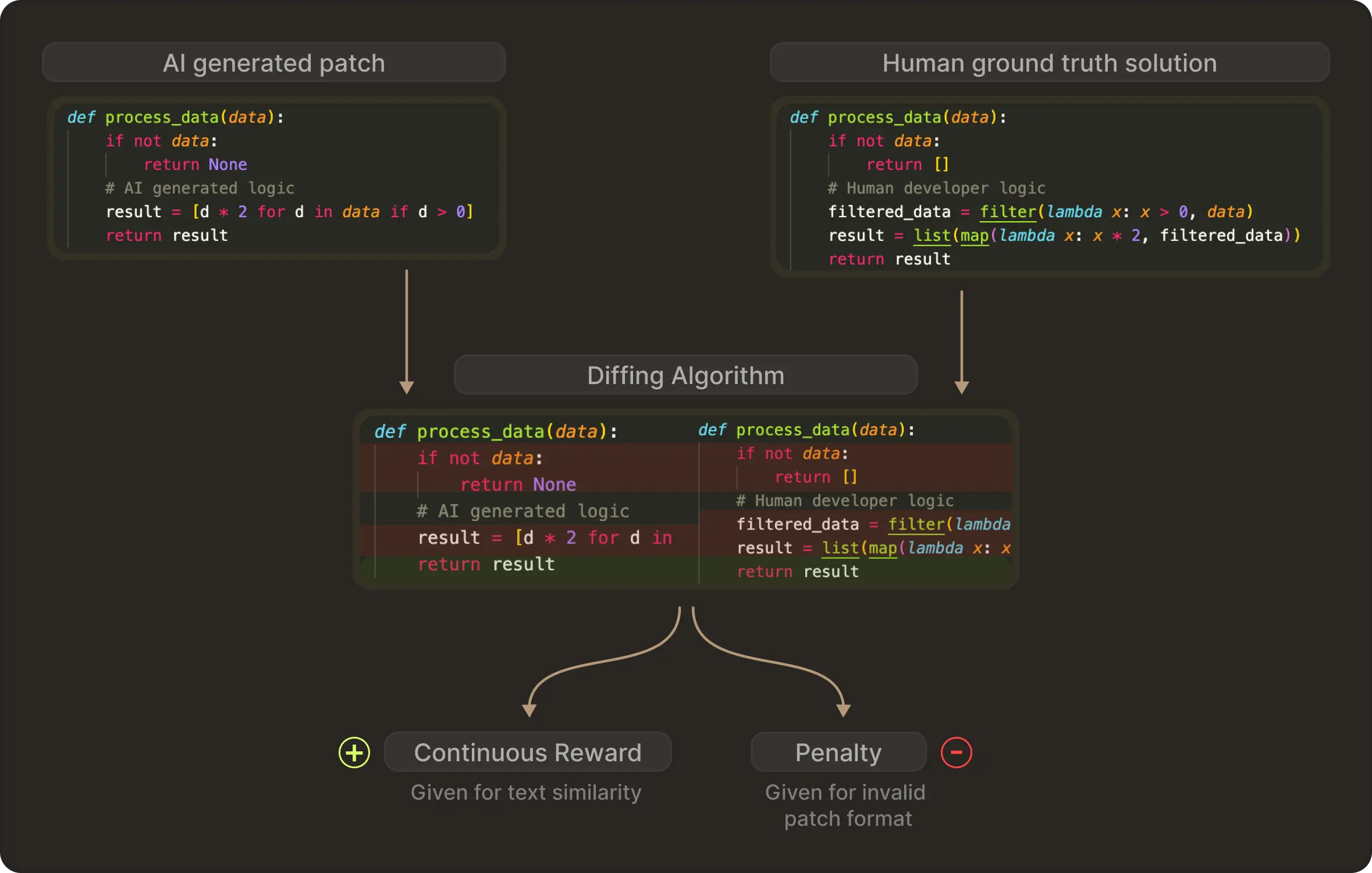
Task: Click 'Given for text similarity' caption
Action: pos(526,792)
